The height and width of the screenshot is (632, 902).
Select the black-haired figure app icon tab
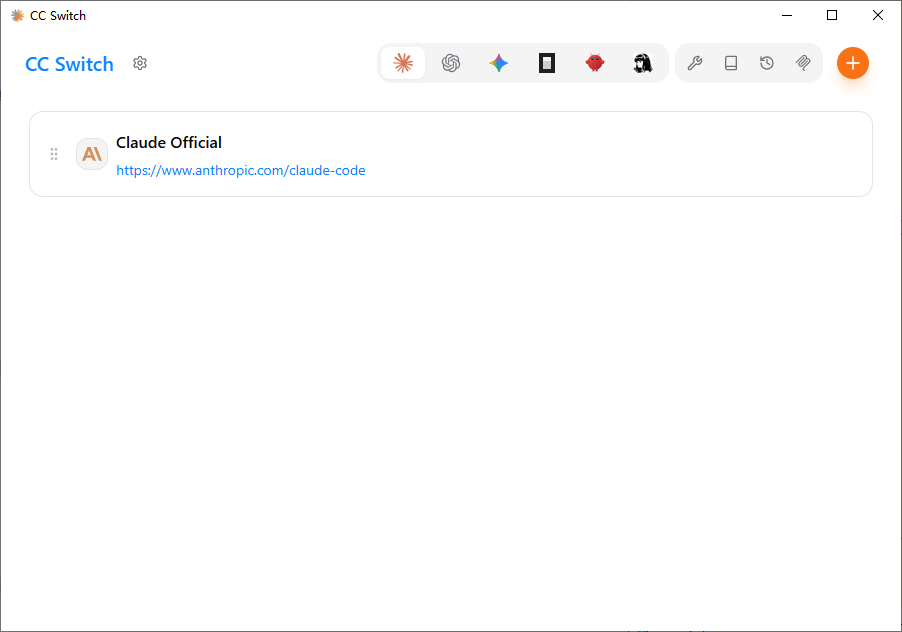(x=643, y=63)
